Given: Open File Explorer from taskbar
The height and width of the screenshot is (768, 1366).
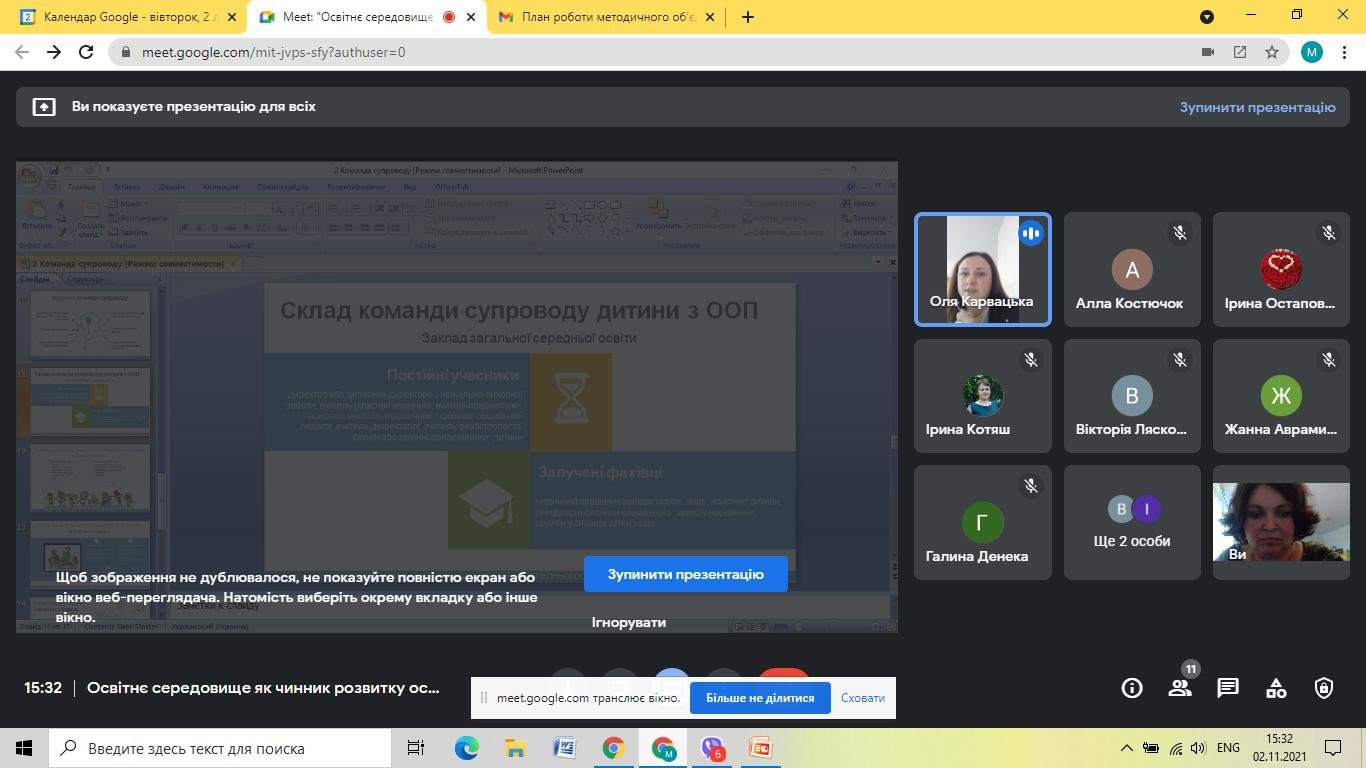Looking at the screenshot, I should (x=515, y=748).
